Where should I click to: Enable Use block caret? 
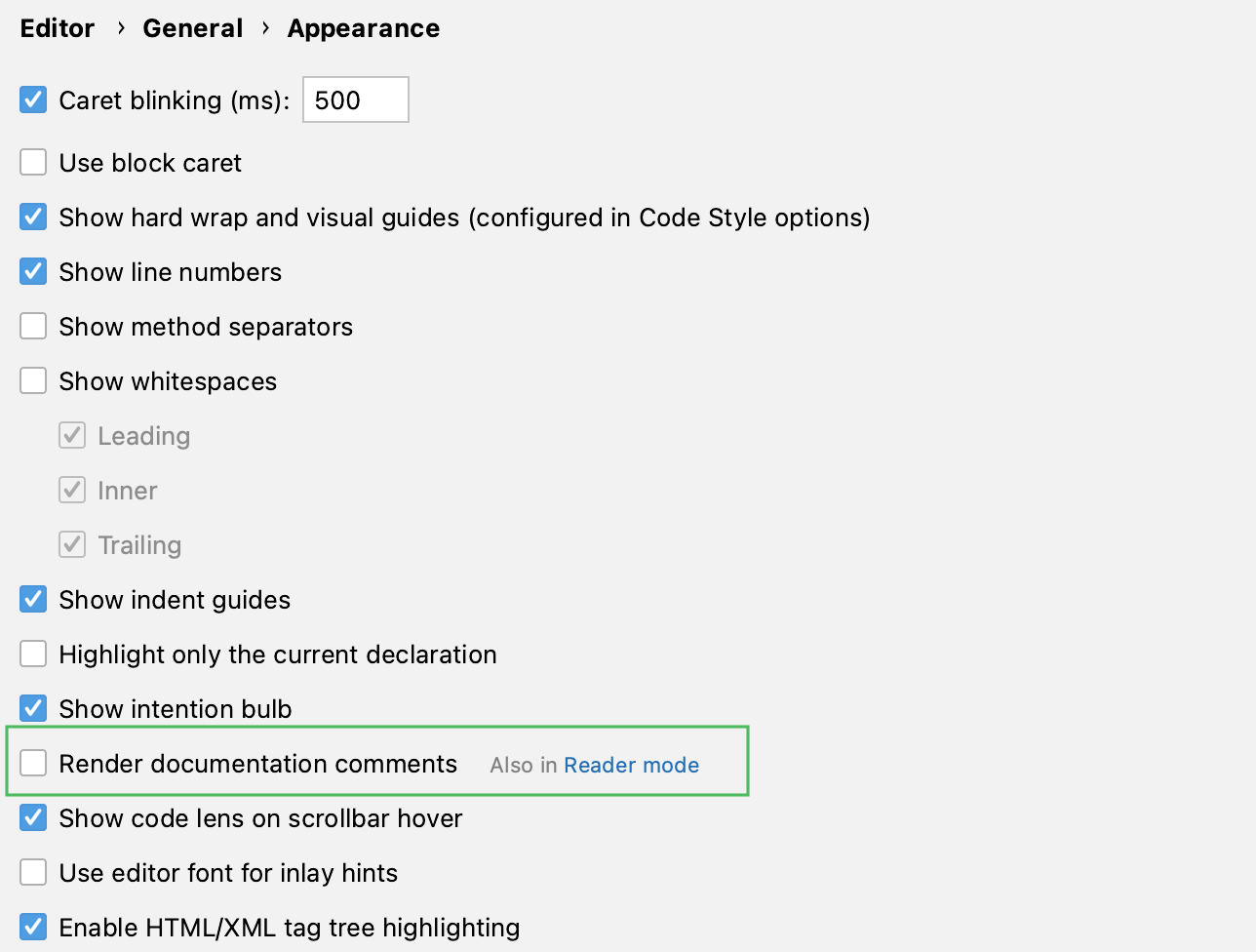(32, 162)
